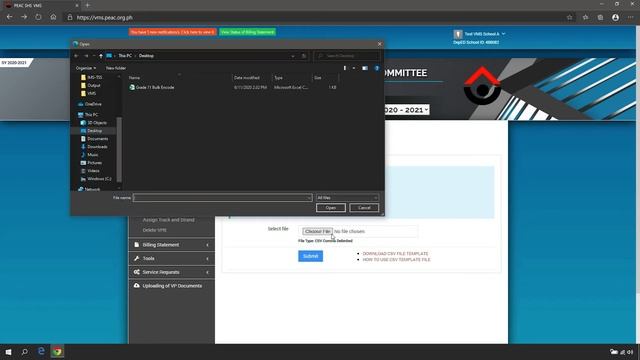This screenshot has height=360, width=640.
Task: Open Uploading of VP Documents menu
Action: (172, 286)
